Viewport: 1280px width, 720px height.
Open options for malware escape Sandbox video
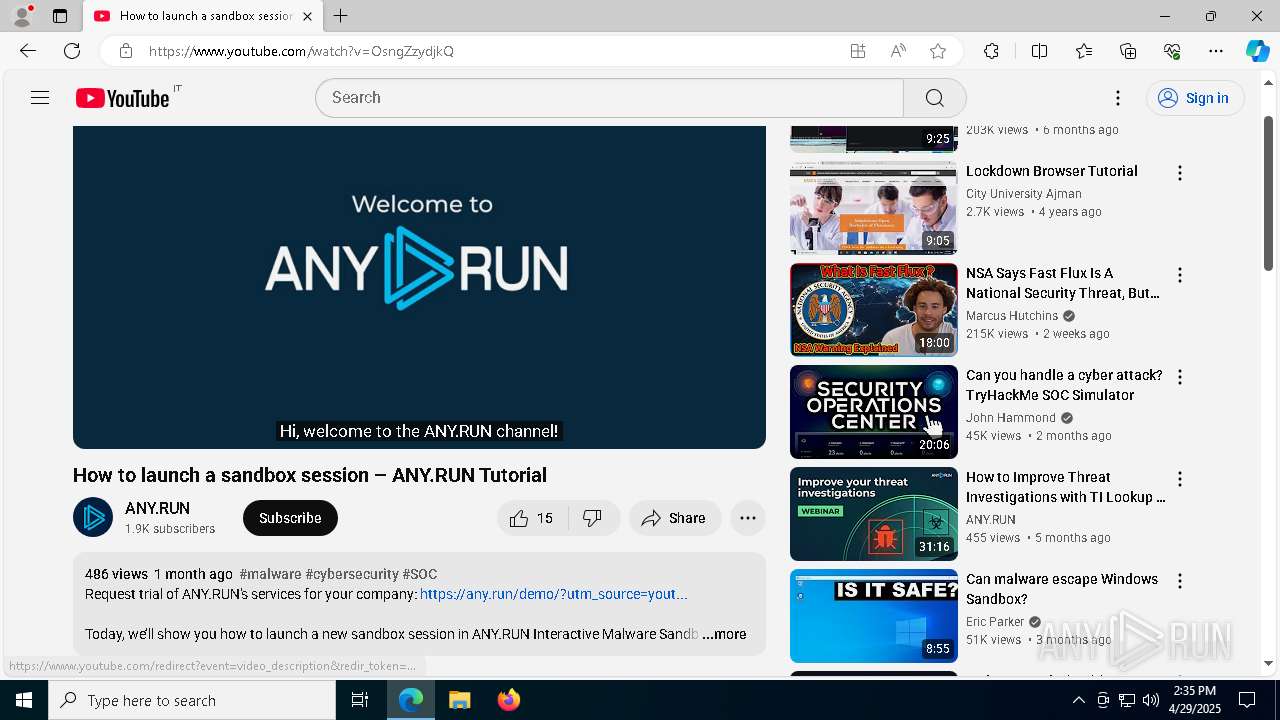coord(1180,581)
